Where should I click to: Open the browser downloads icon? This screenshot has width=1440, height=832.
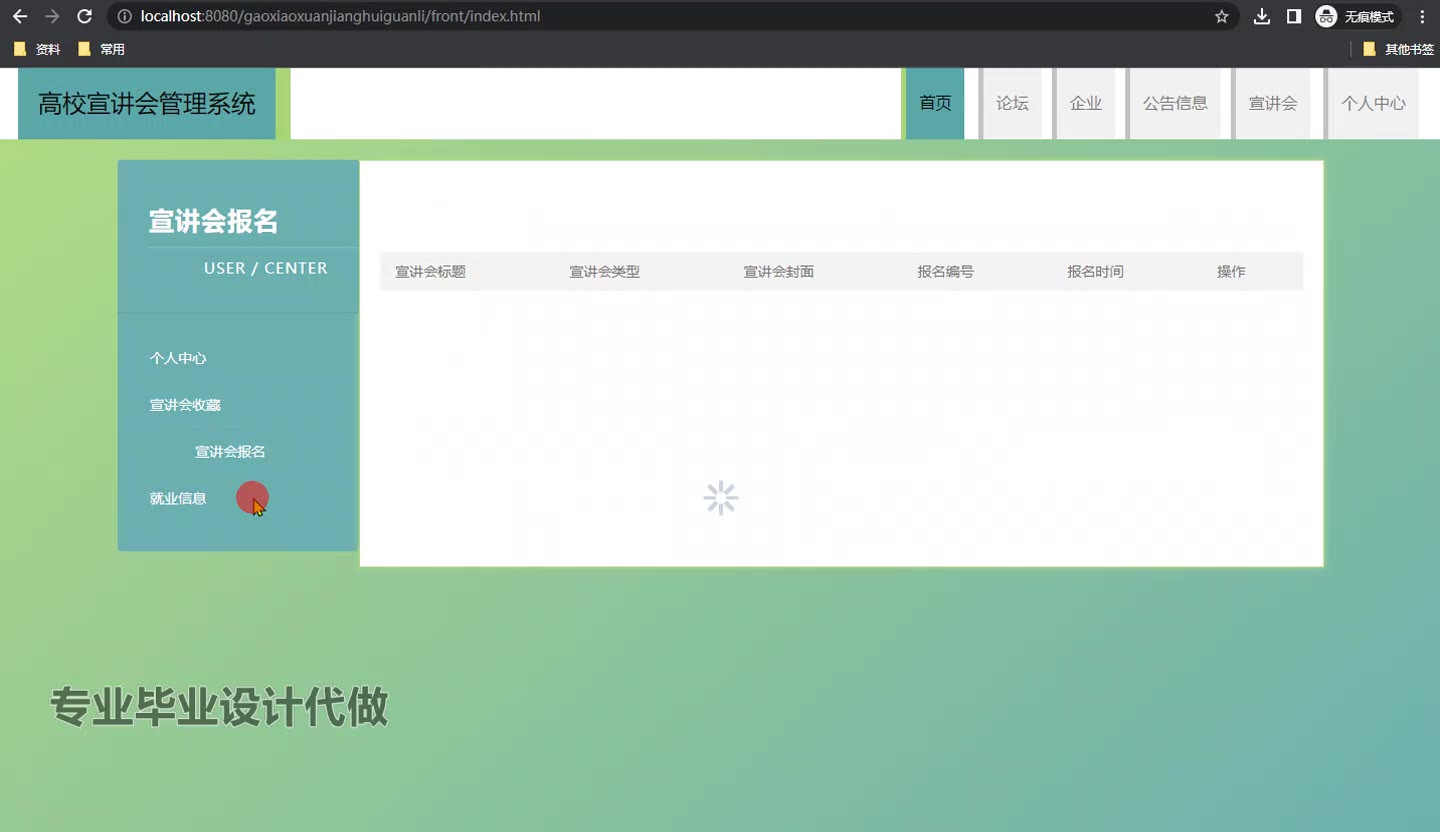[1262, 17]
